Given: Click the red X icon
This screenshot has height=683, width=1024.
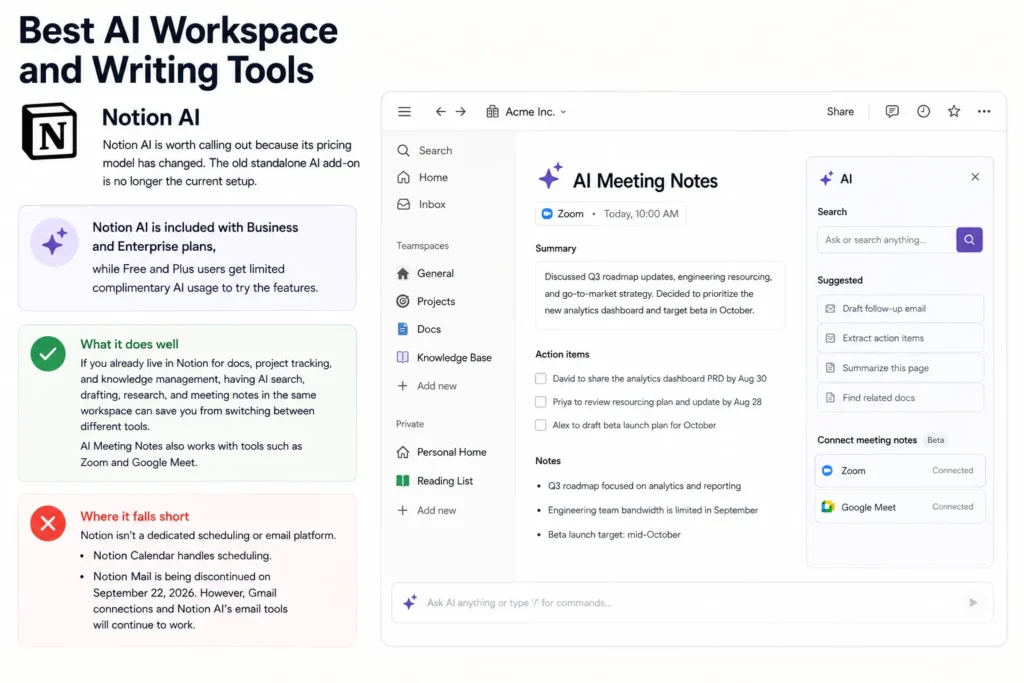Looking at the screenshot, I should pos(48,524).
